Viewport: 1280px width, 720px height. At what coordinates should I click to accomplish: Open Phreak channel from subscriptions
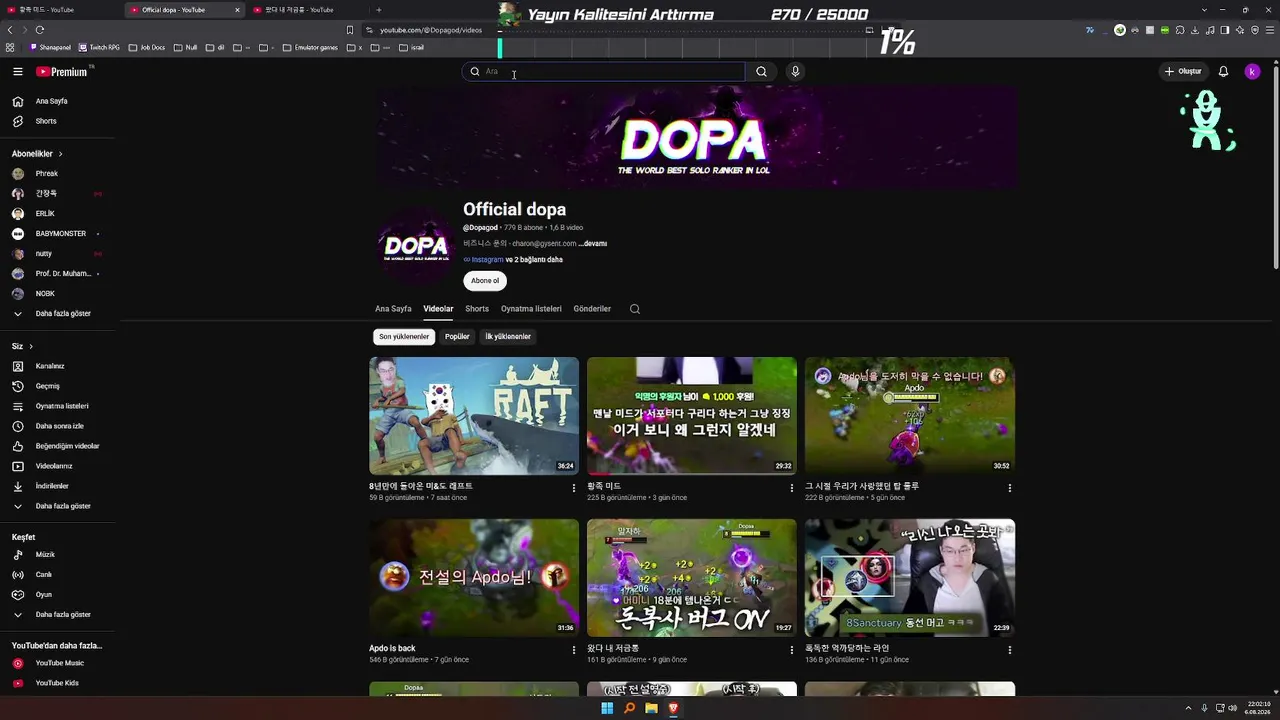(x=47, y=174)
